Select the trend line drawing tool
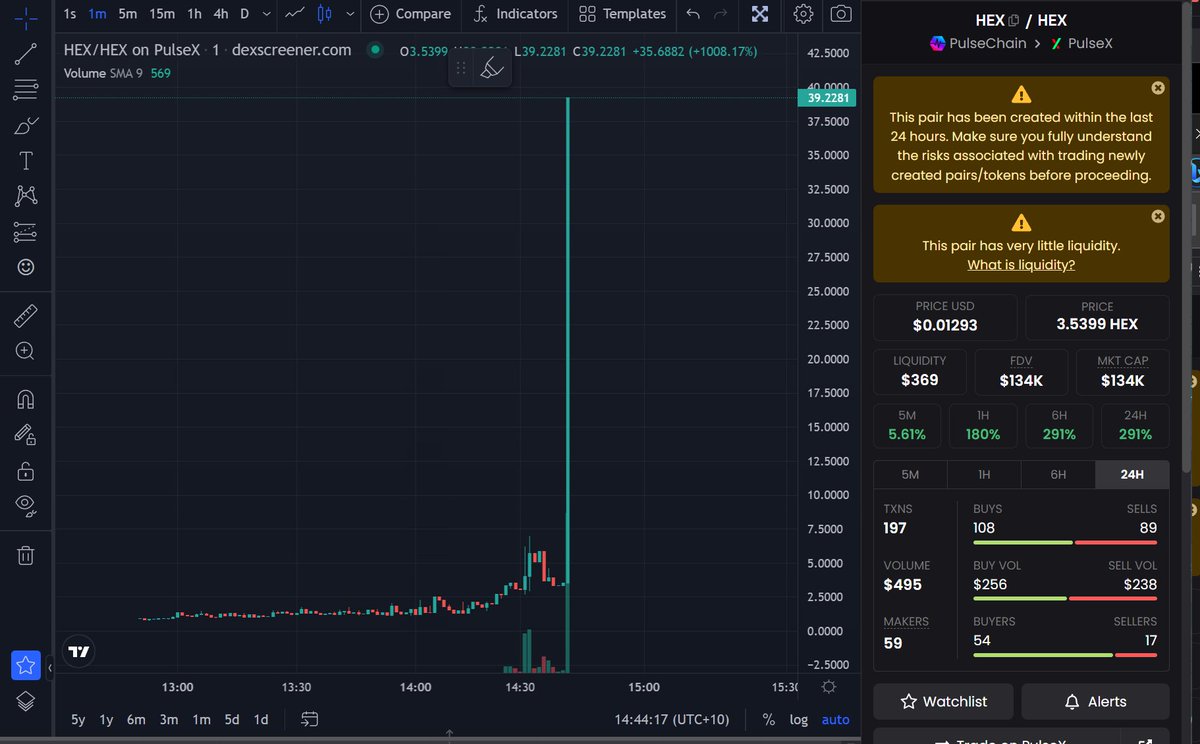 pyautogui.click(x=26, y=54)
